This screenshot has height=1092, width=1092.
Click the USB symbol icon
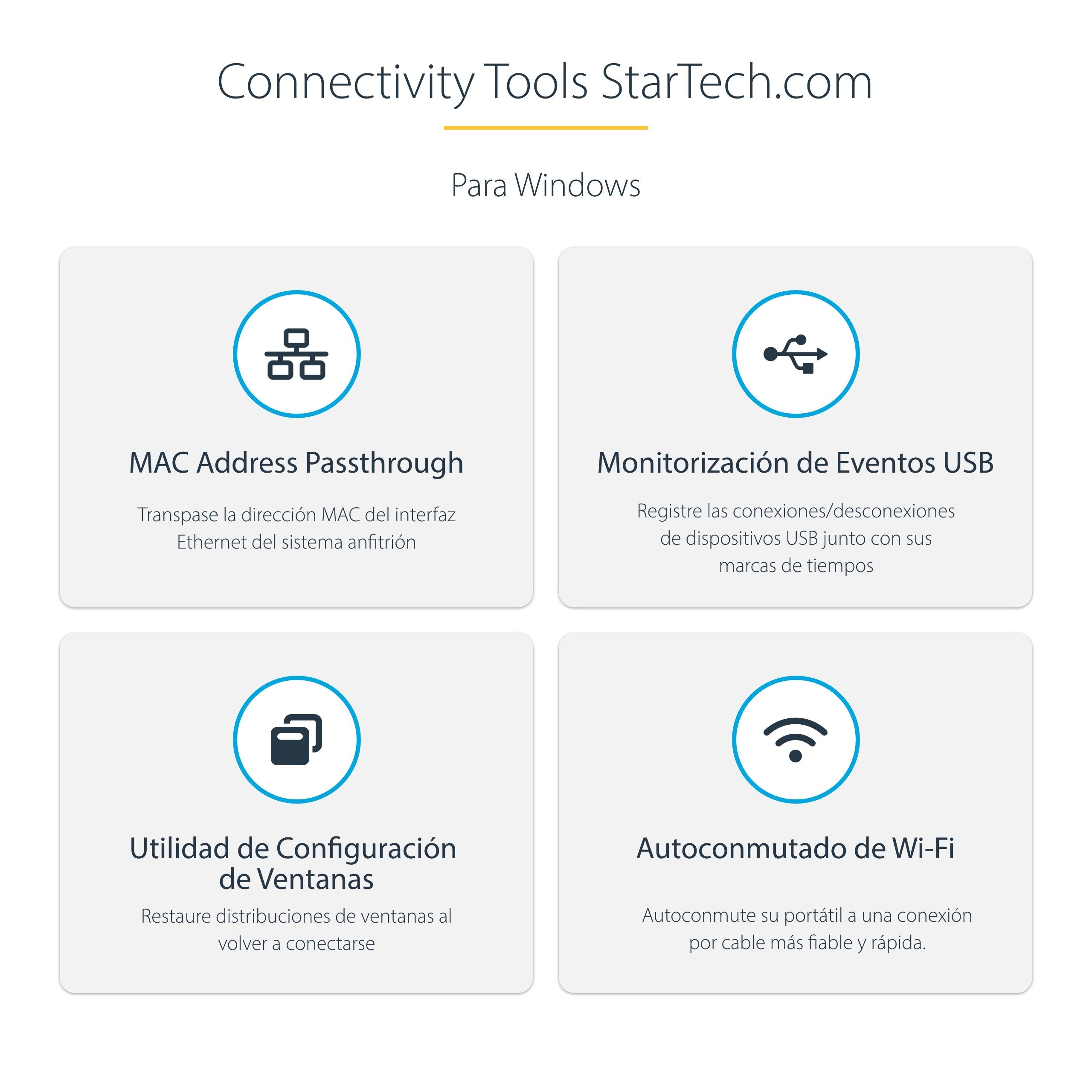[x=795, y=354]
